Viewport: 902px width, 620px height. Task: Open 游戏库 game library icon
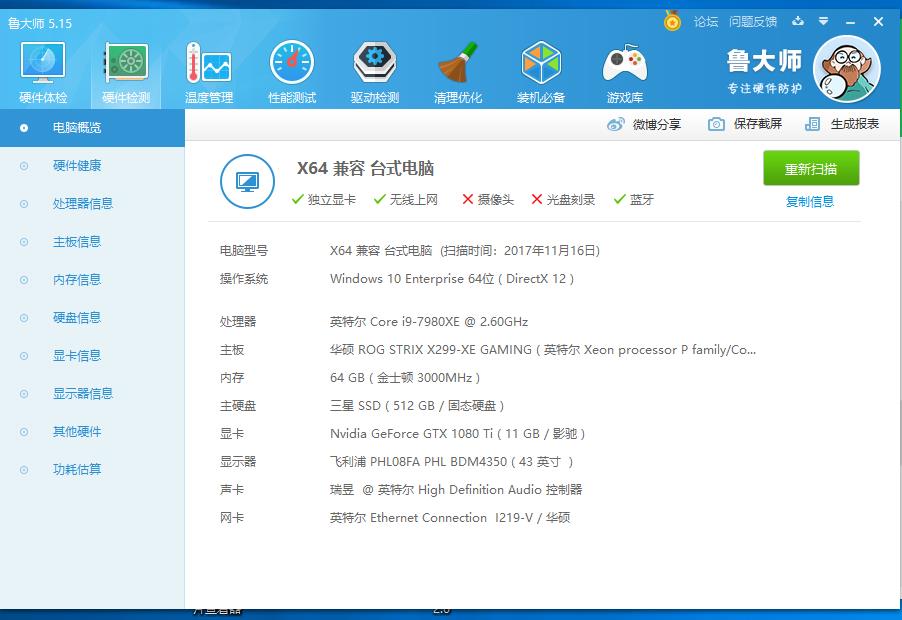point(625,72)
